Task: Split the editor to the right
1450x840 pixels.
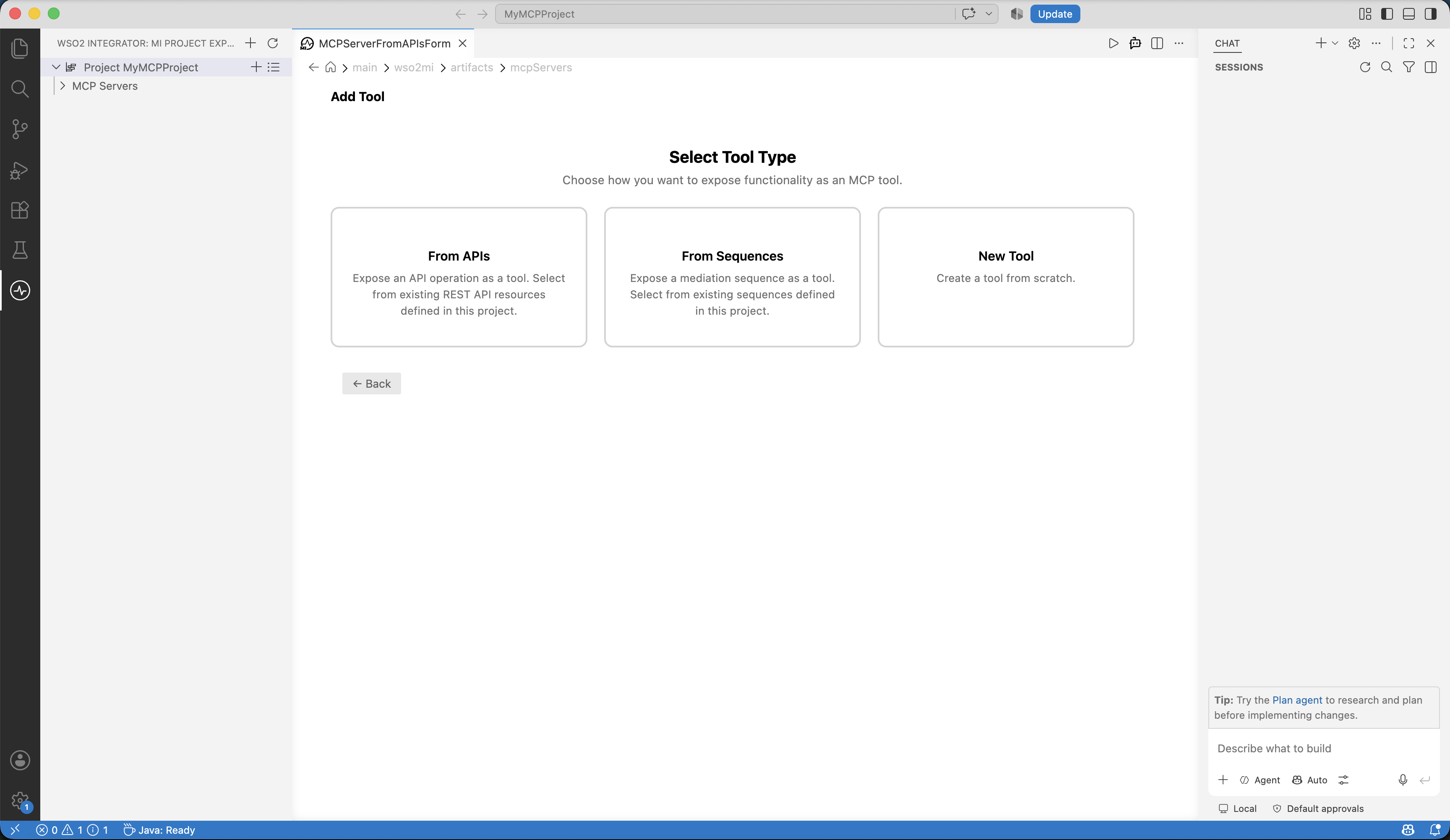Action: point(1157,43)
